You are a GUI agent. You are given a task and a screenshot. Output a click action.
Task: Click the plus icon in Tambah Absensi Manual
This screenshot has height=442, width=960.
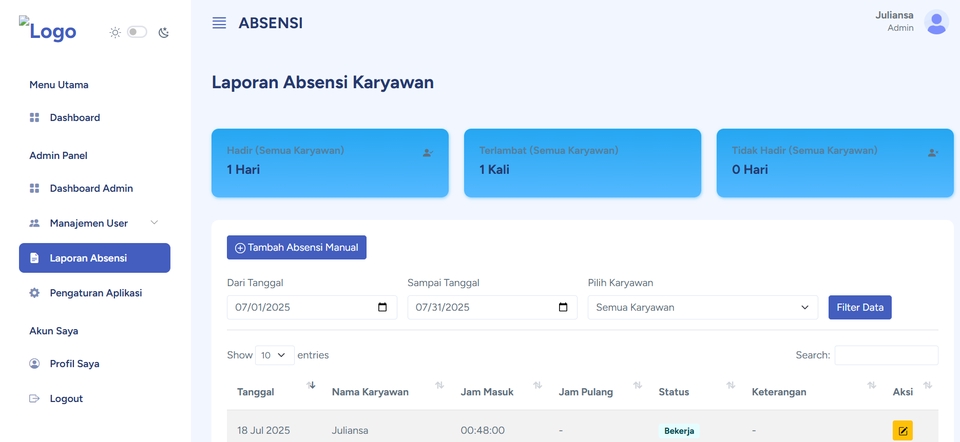(x=240, y=248)
